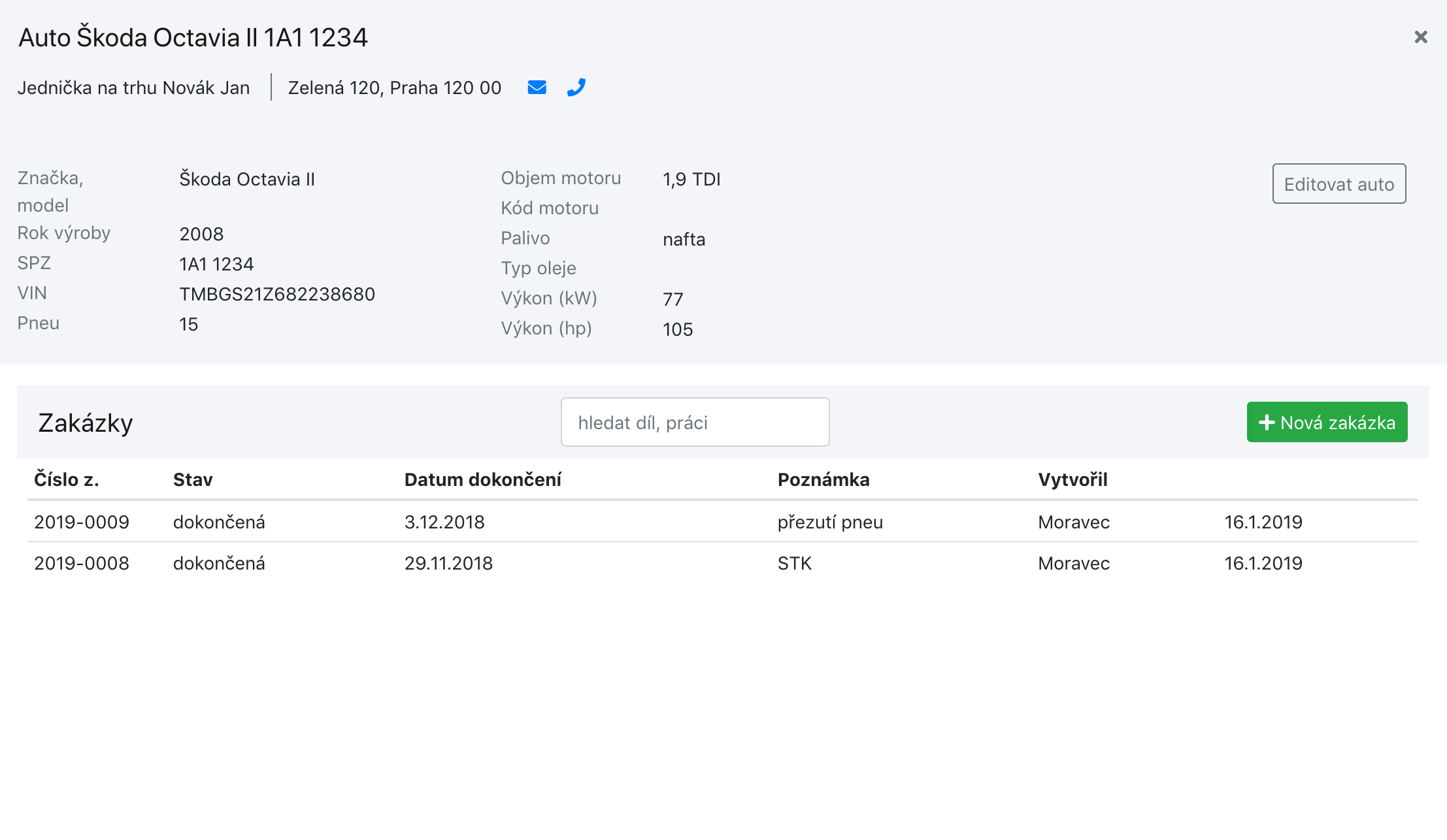Click address Zelená 120, Praha 120 00
Image resolution: width=1447 pixels, height=840 pixels.
point(394,88)
